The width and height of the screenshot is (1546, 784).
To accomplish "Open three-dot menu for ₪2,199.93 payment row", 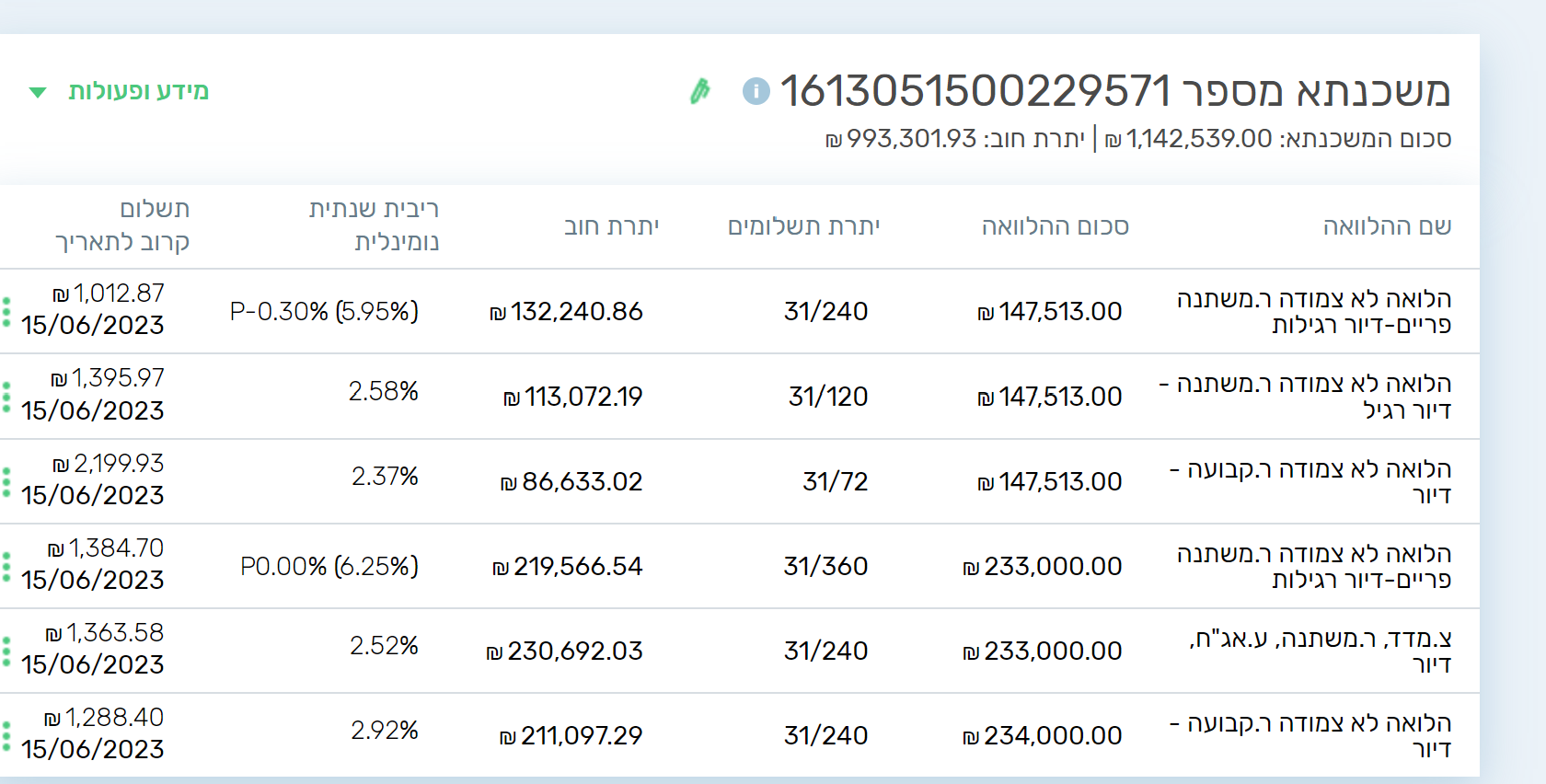I will (x=6, y=481).
